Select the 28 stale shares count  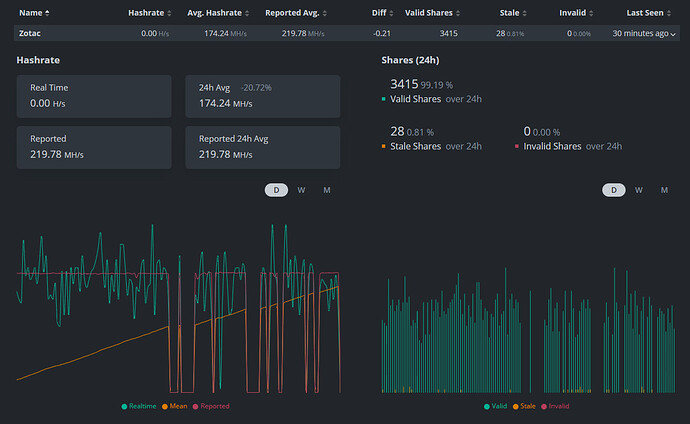pyautogui.click(x=397, y=131)
